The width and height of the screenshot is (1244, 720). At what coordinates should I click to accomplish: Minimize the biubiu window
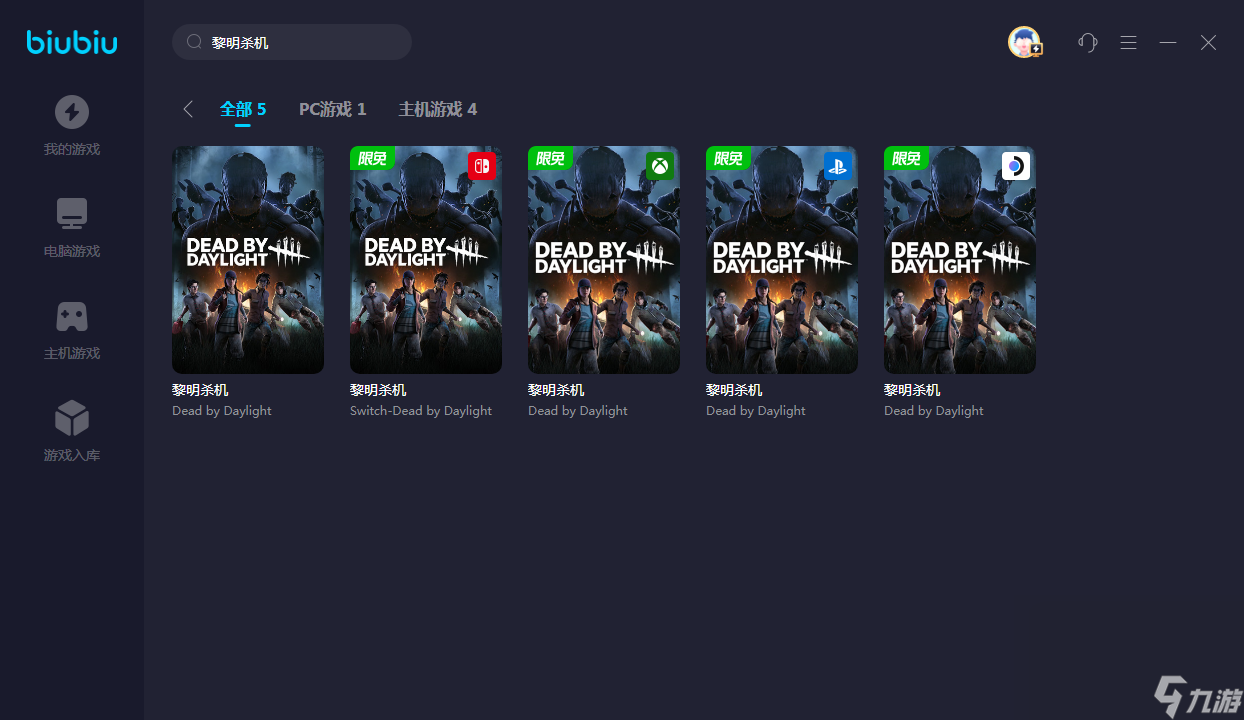(x=1168, y=42)
